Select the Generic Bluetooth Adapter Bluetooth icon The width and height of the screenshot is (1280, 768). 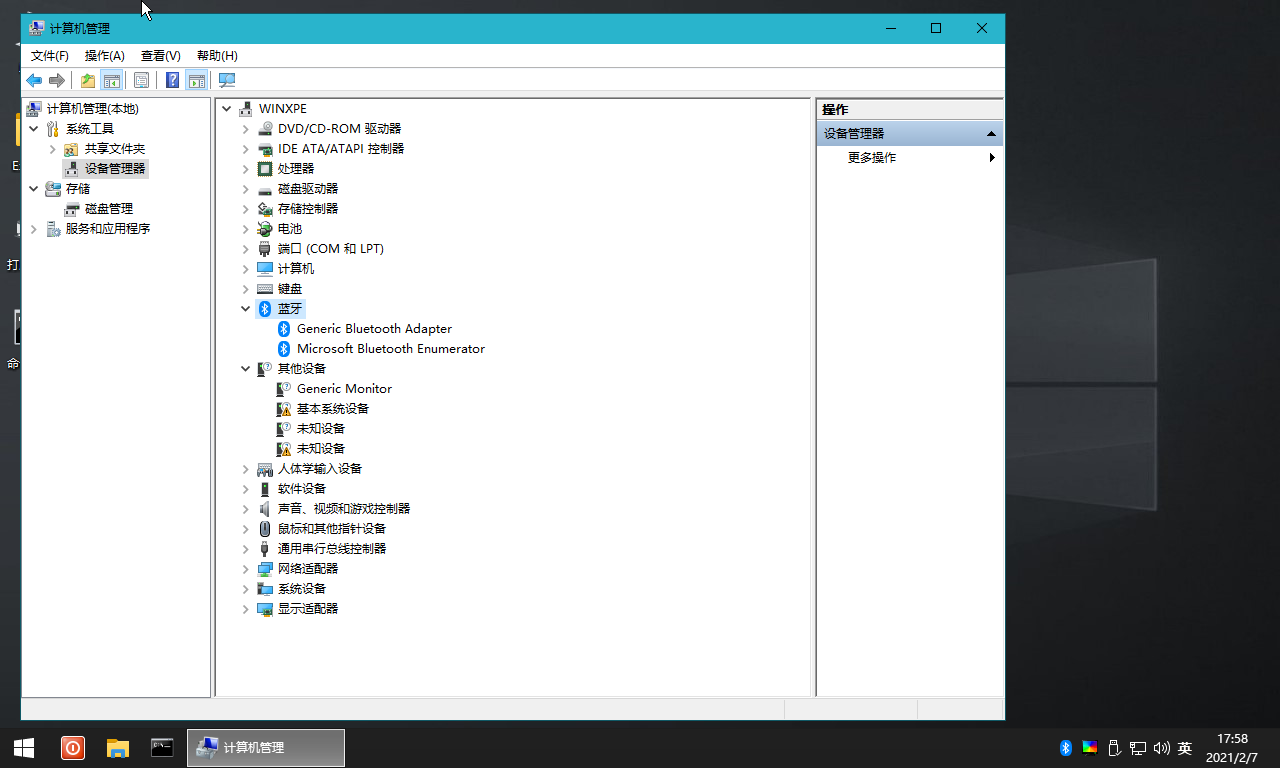pos(284,329)
